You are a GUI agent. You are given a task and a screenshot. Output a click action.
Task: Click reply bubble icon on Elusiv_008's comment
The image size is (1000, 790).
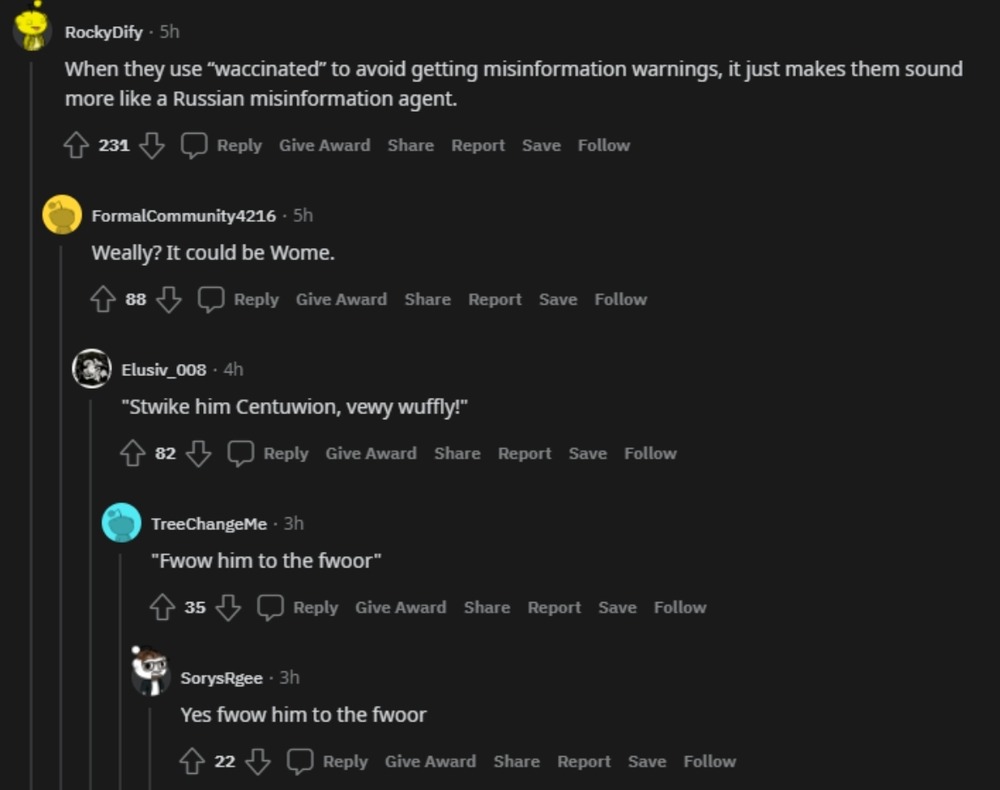coord(241,454)
